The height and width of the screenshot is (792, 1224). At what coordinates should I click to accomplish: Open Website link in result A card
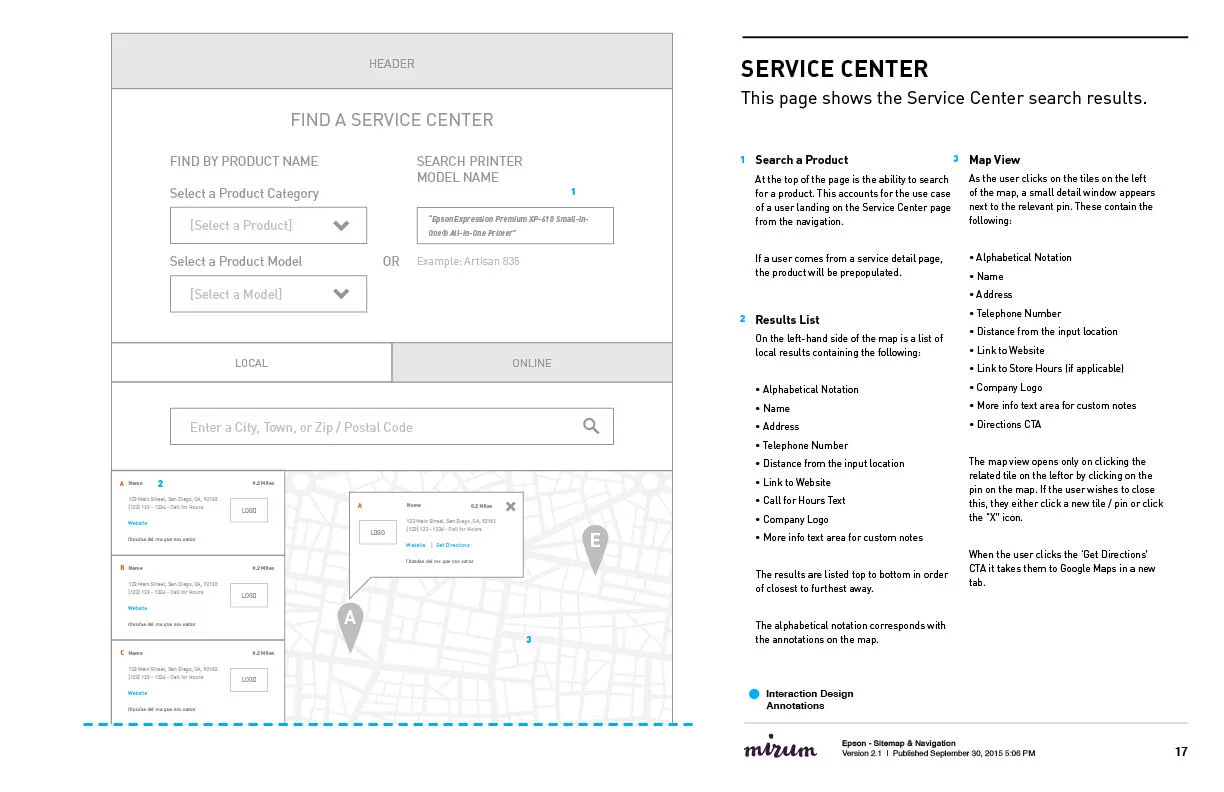[137, 523]
